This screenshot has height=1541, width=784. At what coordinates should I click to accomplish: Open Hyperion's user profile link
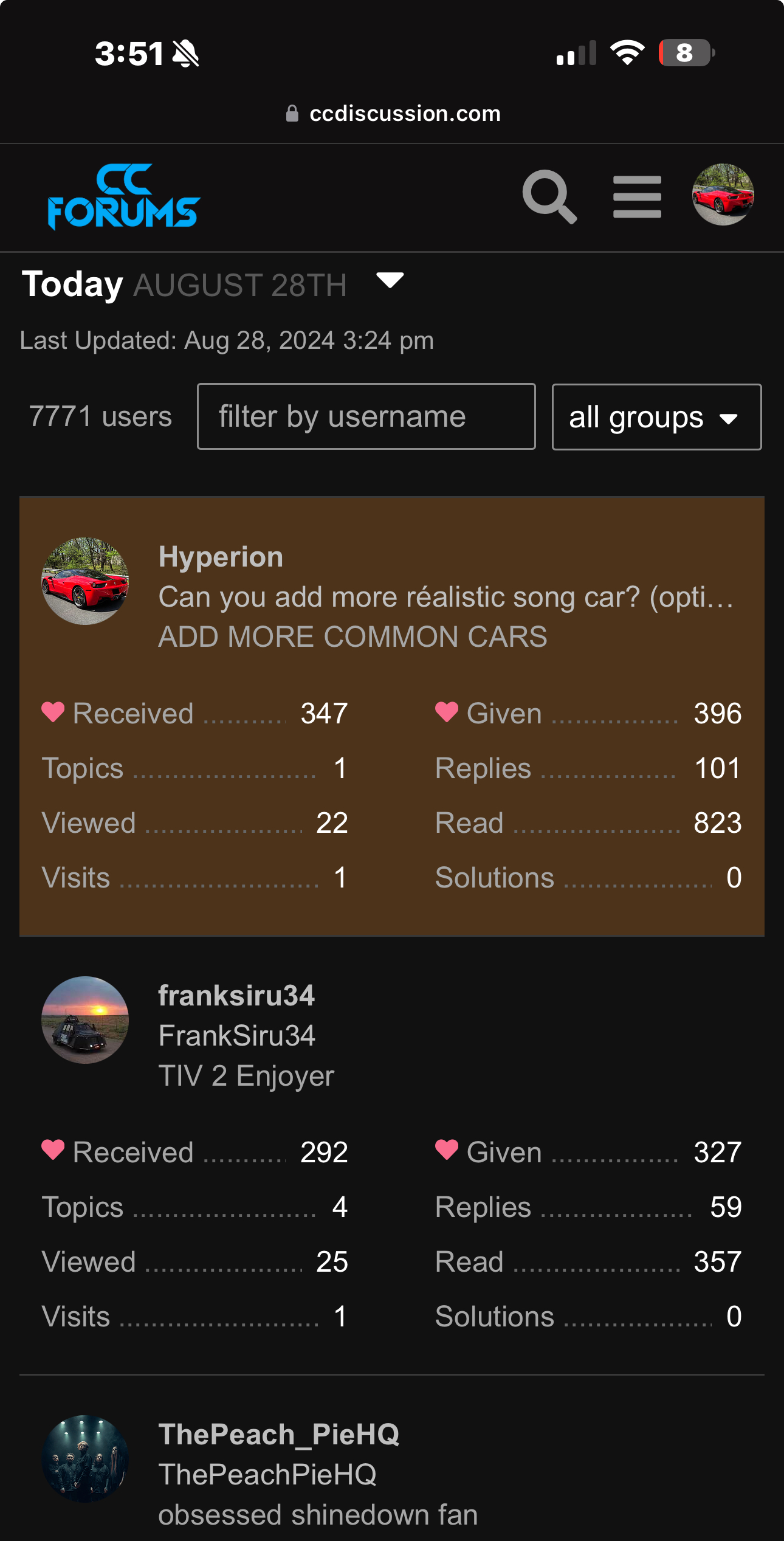(221, 557)
